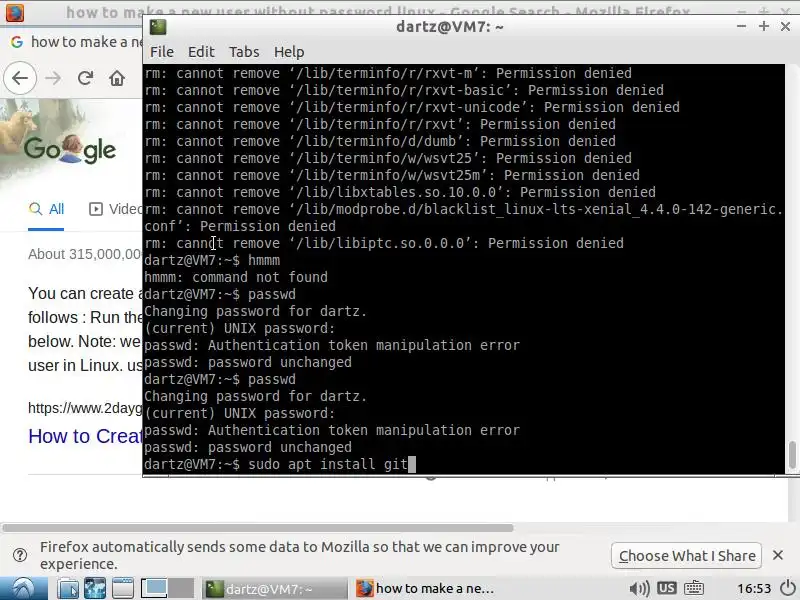Switch to second workspace in pager
This screenshot has width=800, height=600.
pyautogui.click(x=181, y=588)
